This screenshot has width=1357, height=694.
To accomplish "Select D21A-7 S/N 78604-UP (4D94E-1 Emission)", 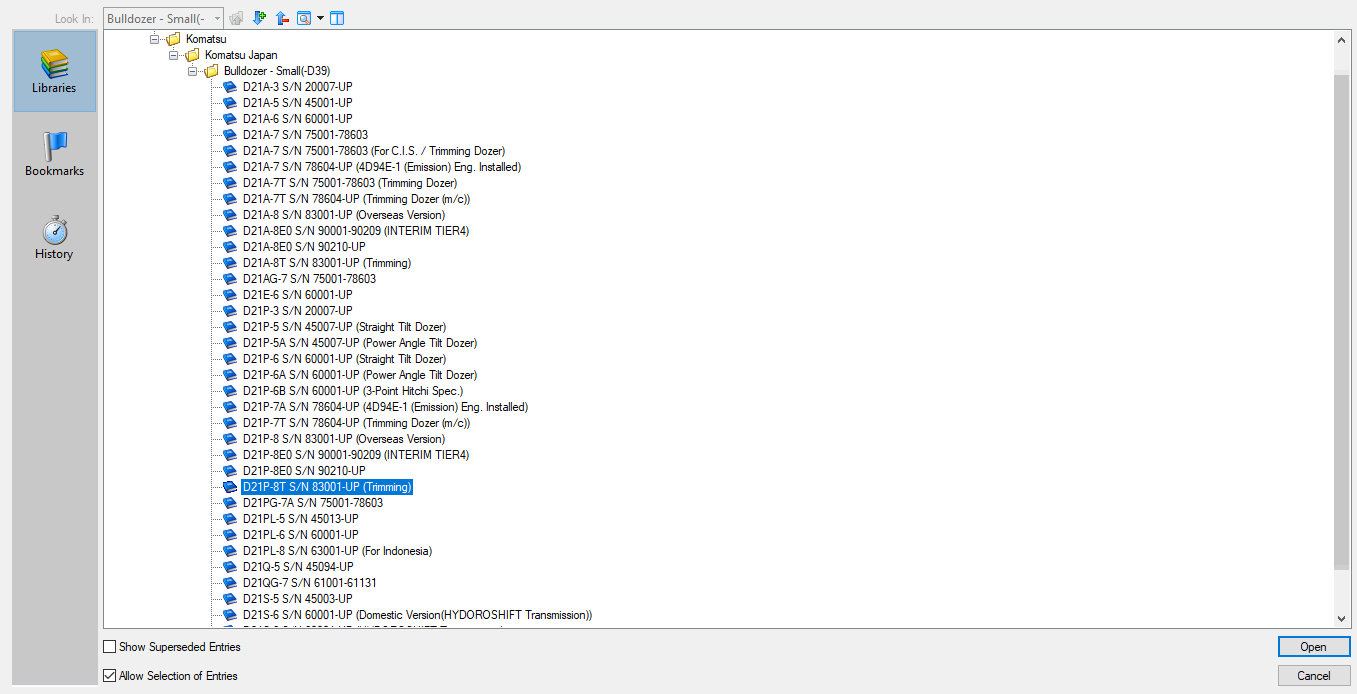I will tap(381, 167).
